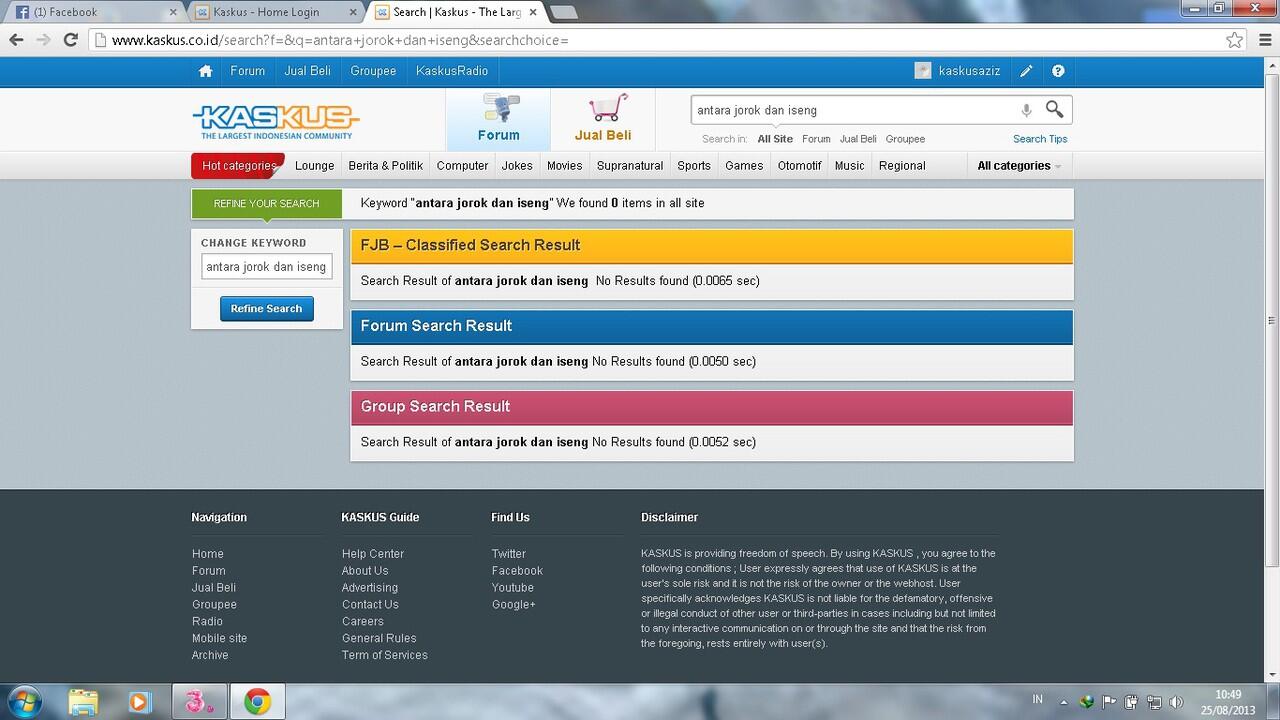Open Windows Start button
The height and width of the screenshot is (720, 1280).
tap(23, 701)
